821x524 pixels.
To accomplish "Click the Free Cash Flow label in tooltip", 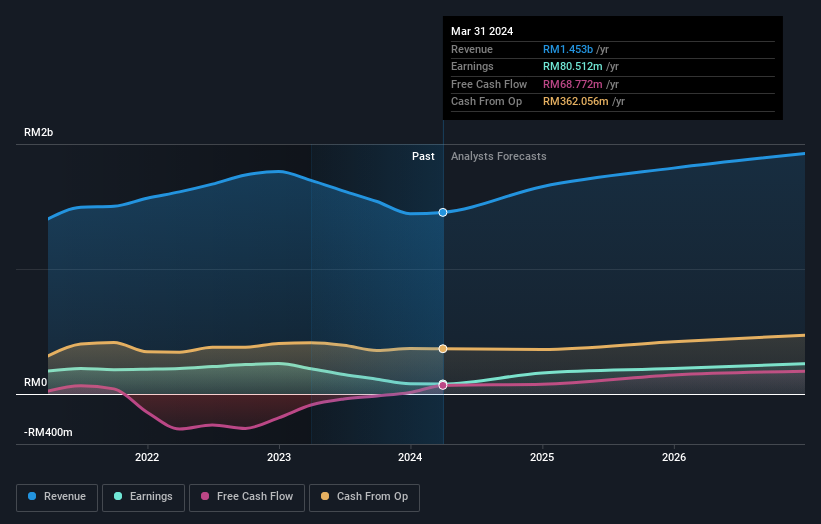I will pos(489,84).
